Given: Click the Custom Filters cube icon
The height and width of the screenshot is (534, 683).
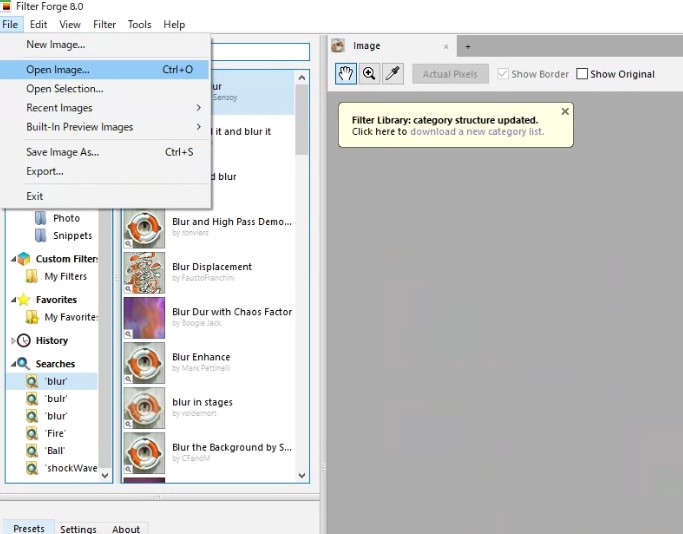Looking at the screenshot, I should [24, 259].
